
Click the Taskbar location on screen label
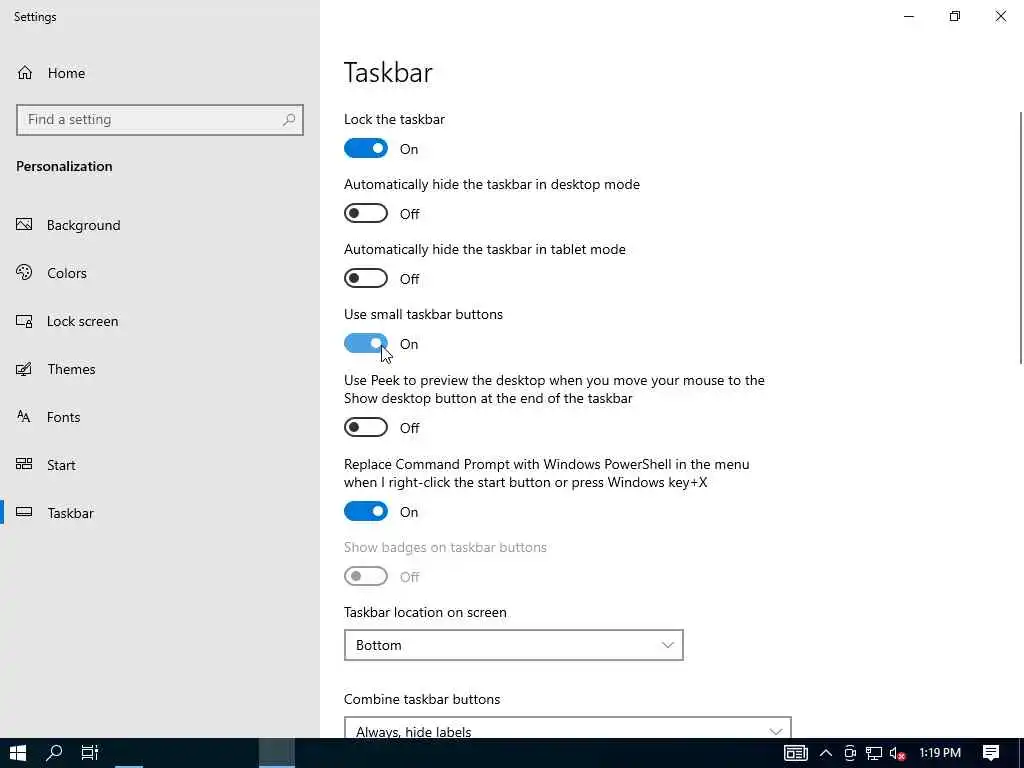(425, 613)
